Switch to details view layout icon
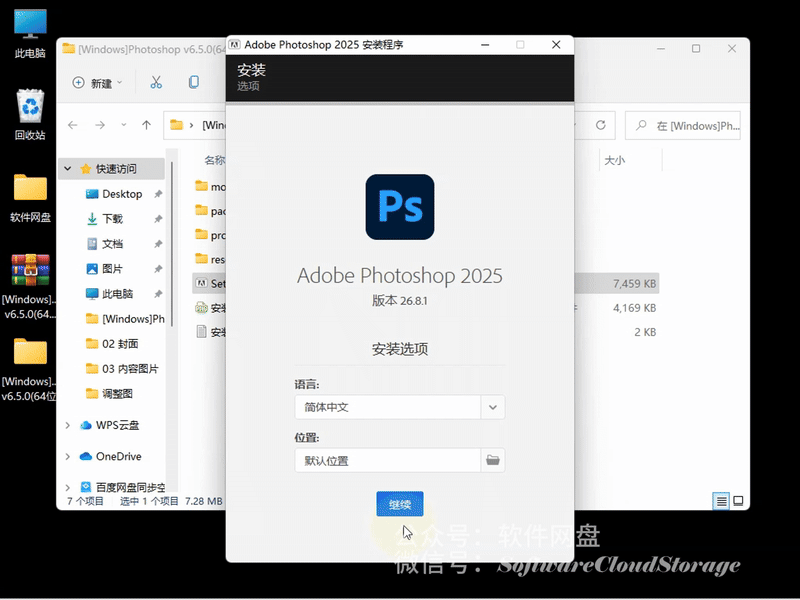 pos(720,500)
